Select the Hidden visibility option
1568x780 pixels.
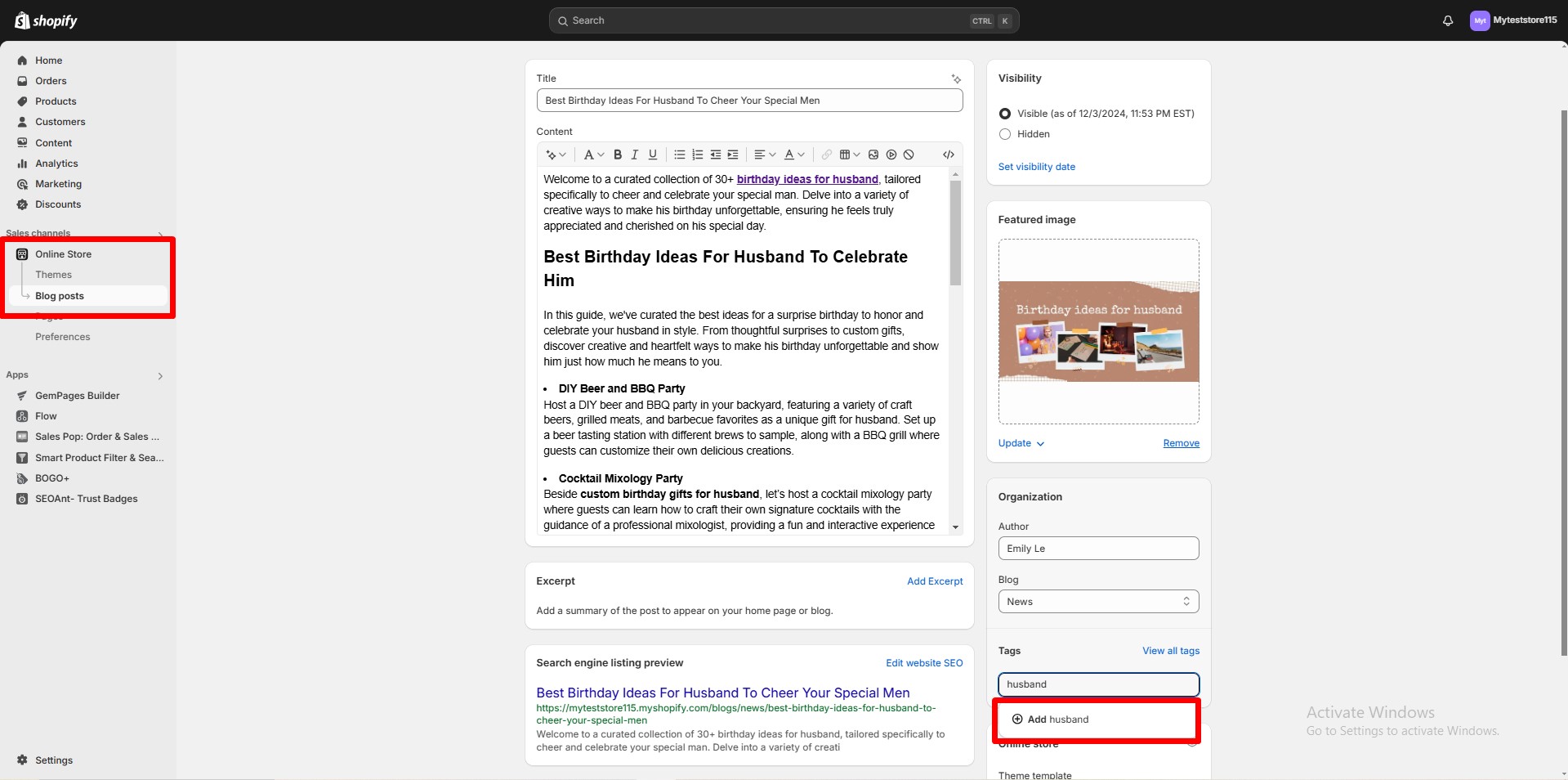pyautogui.click(x=1004, y=134)
